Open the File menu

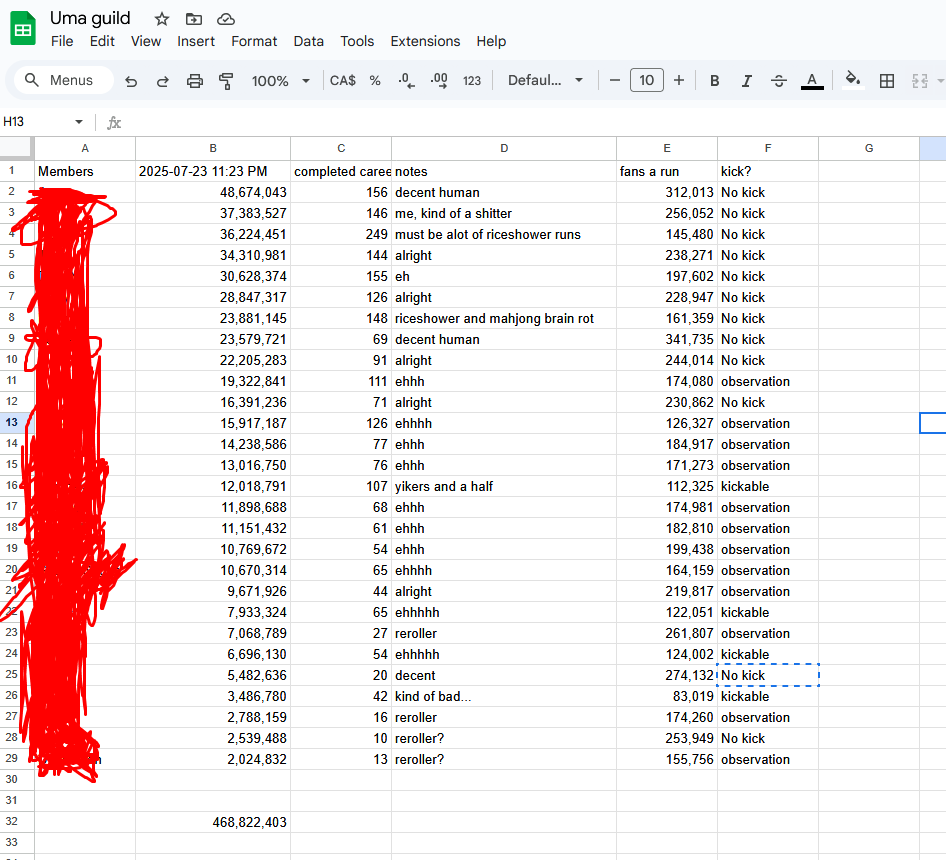click(62, 41)
